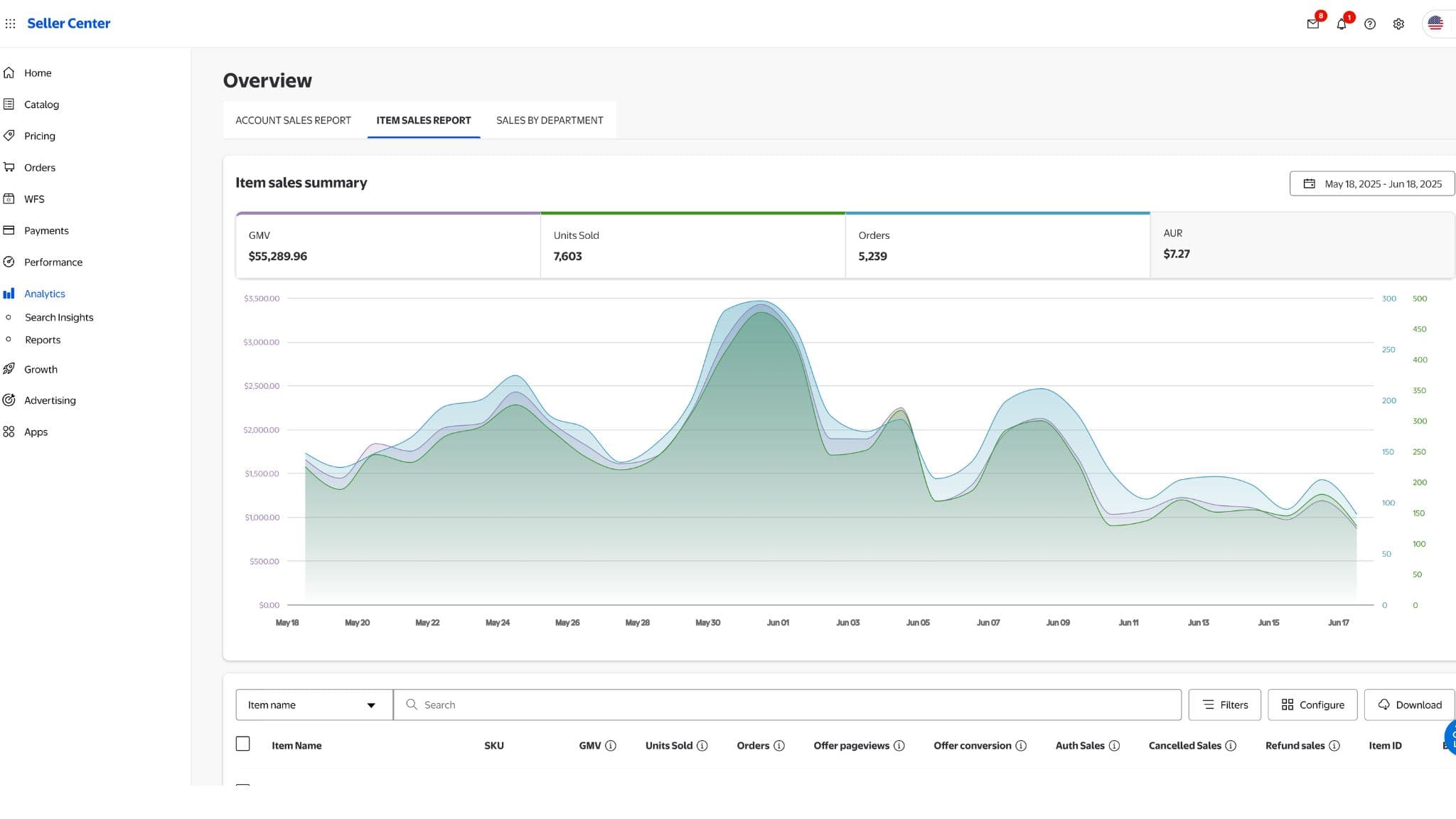Screen dimensions: 1456x819
Task: Open Reports under Analytics
Action: 43,340
